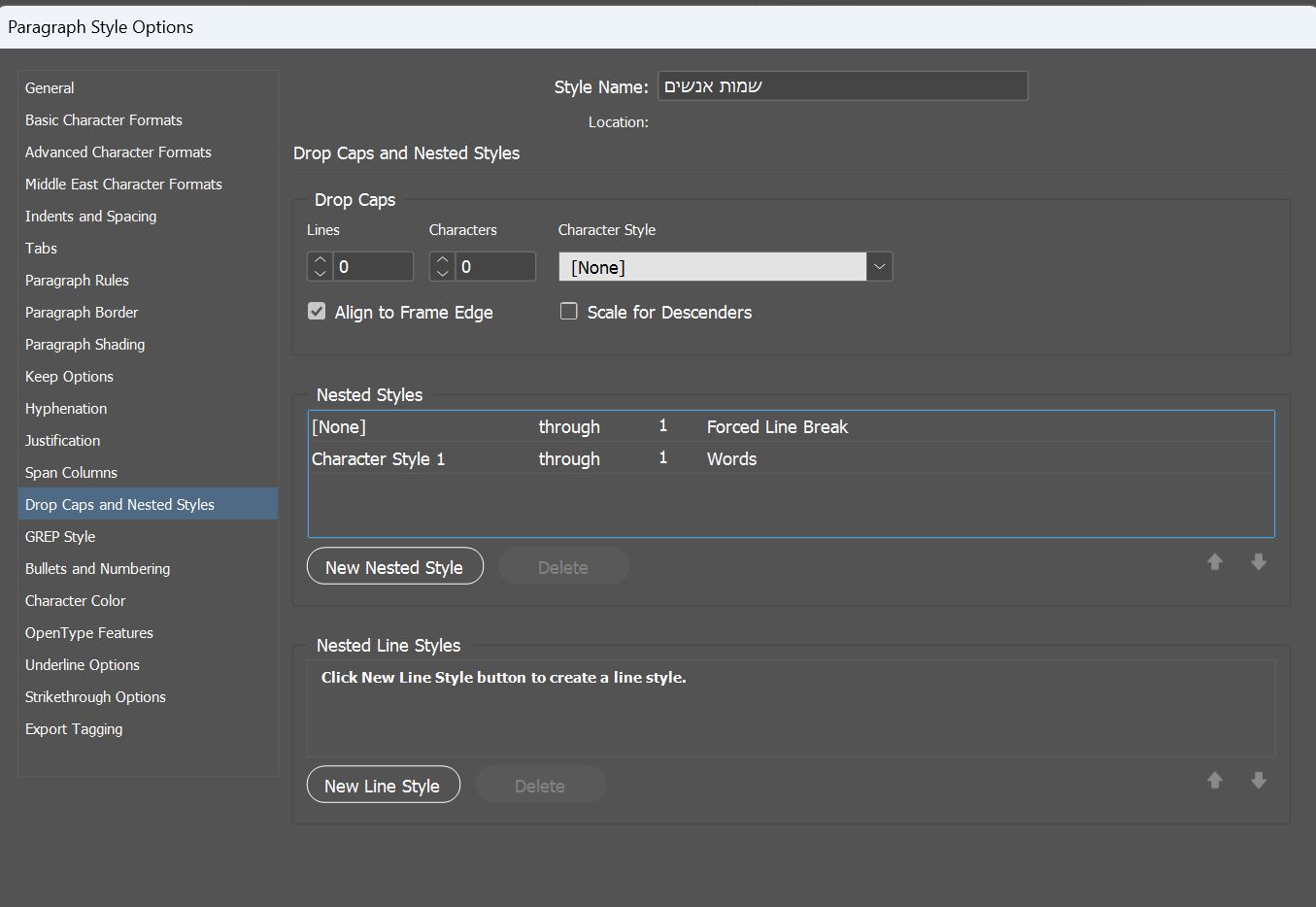Screen dimensions: 1316x907
Task: Open Middle East Character Formats section
Action: [123, 185]
